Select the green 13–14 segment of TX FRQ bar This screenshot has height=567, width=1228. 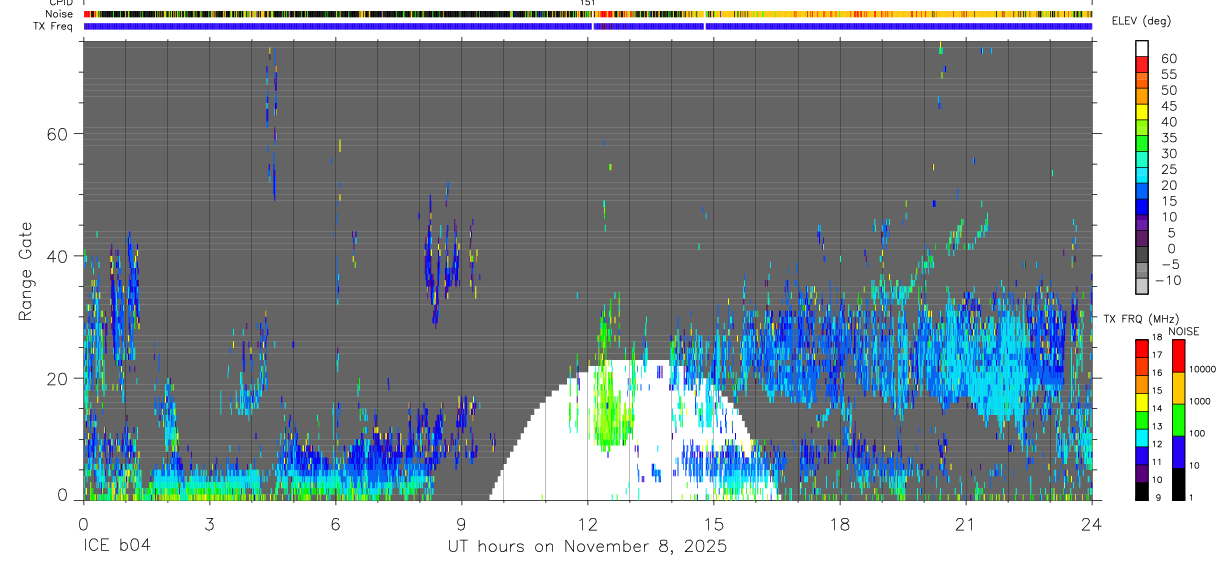(x=1142, y=419)
